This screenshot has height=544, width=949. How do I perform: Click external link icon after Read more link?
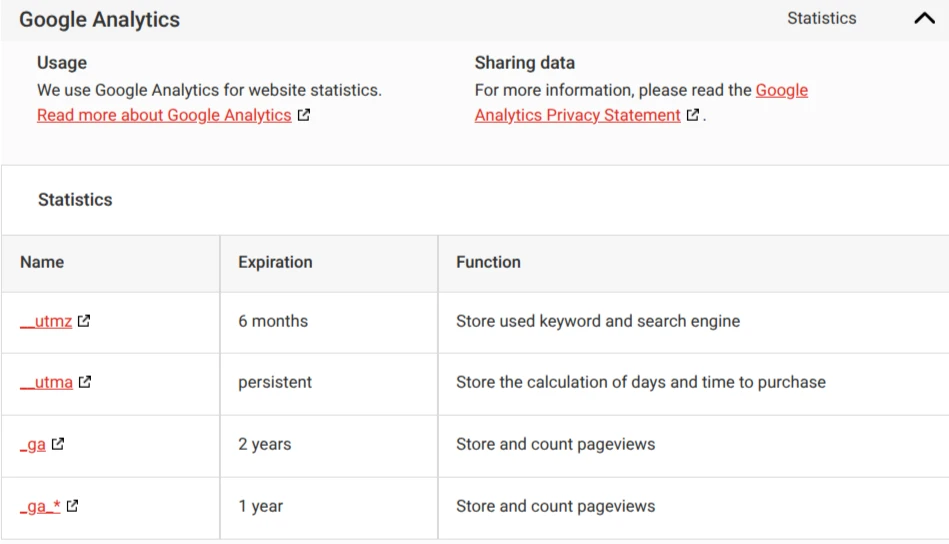[304, 114]
